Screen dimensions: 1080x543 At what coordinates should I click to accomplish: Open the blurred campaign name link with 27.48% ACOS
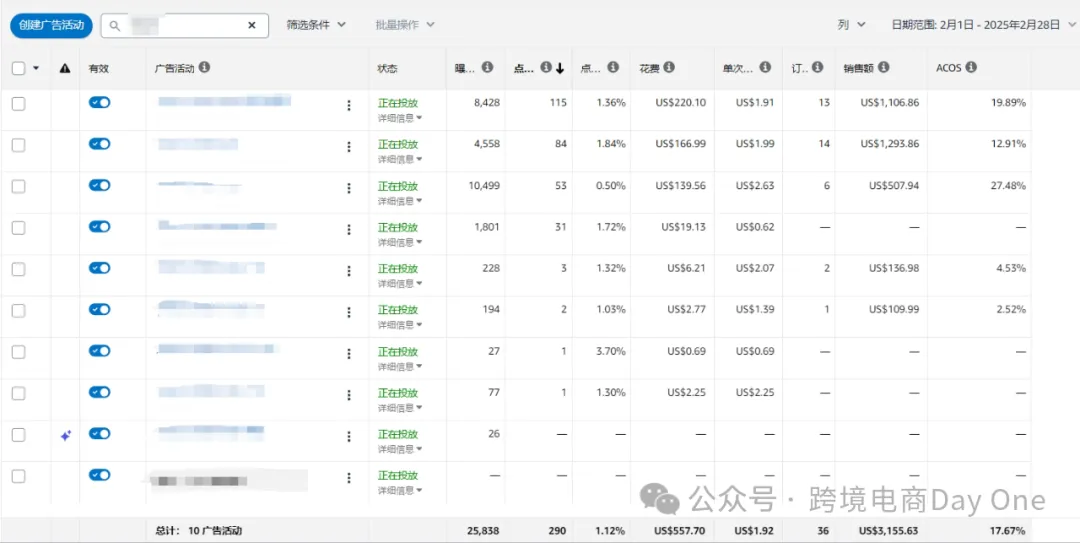coord(200,185)
